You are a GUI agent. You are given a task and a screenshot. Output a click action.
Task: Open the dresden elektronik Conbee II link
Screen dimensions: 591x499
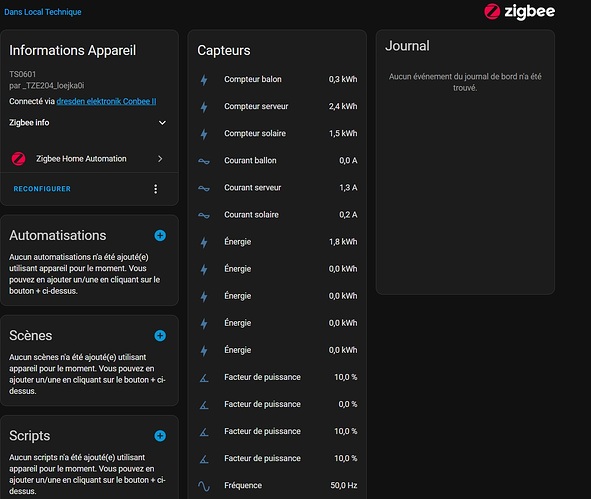point(106,101)
